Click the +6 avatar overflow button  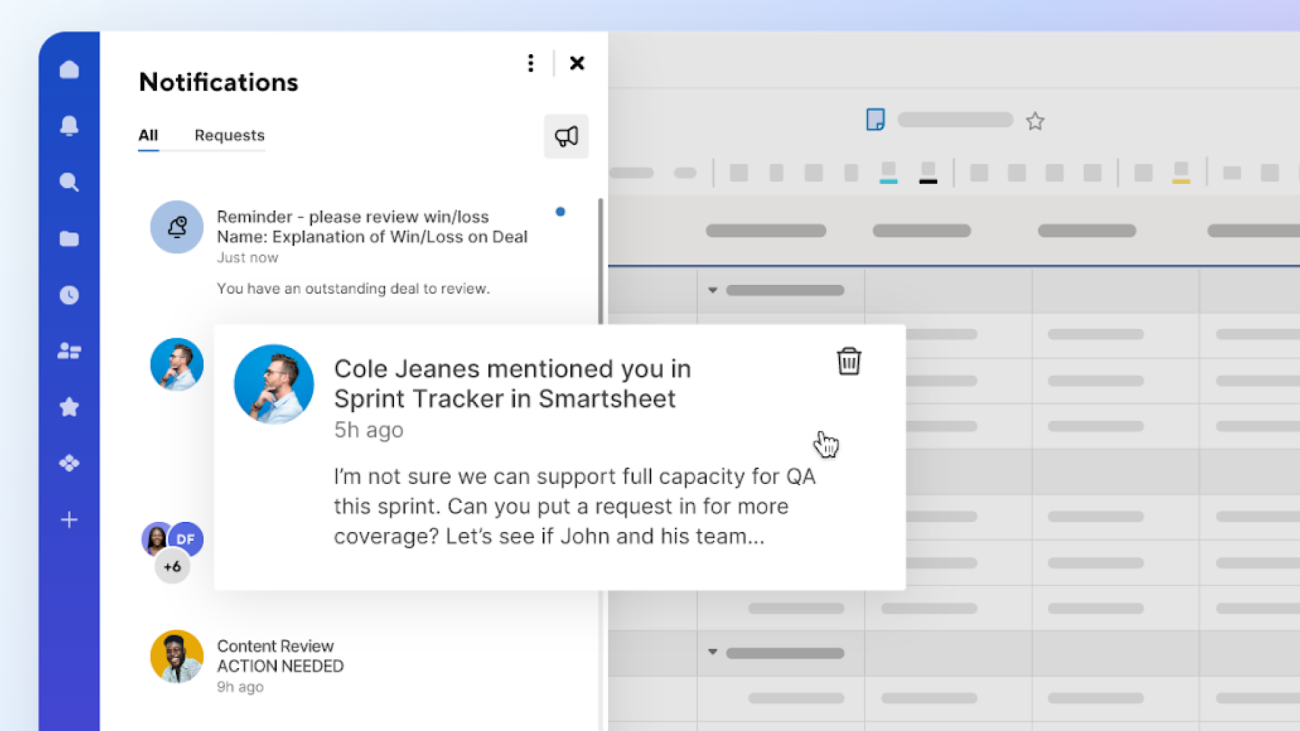click(x=172, y=566)
